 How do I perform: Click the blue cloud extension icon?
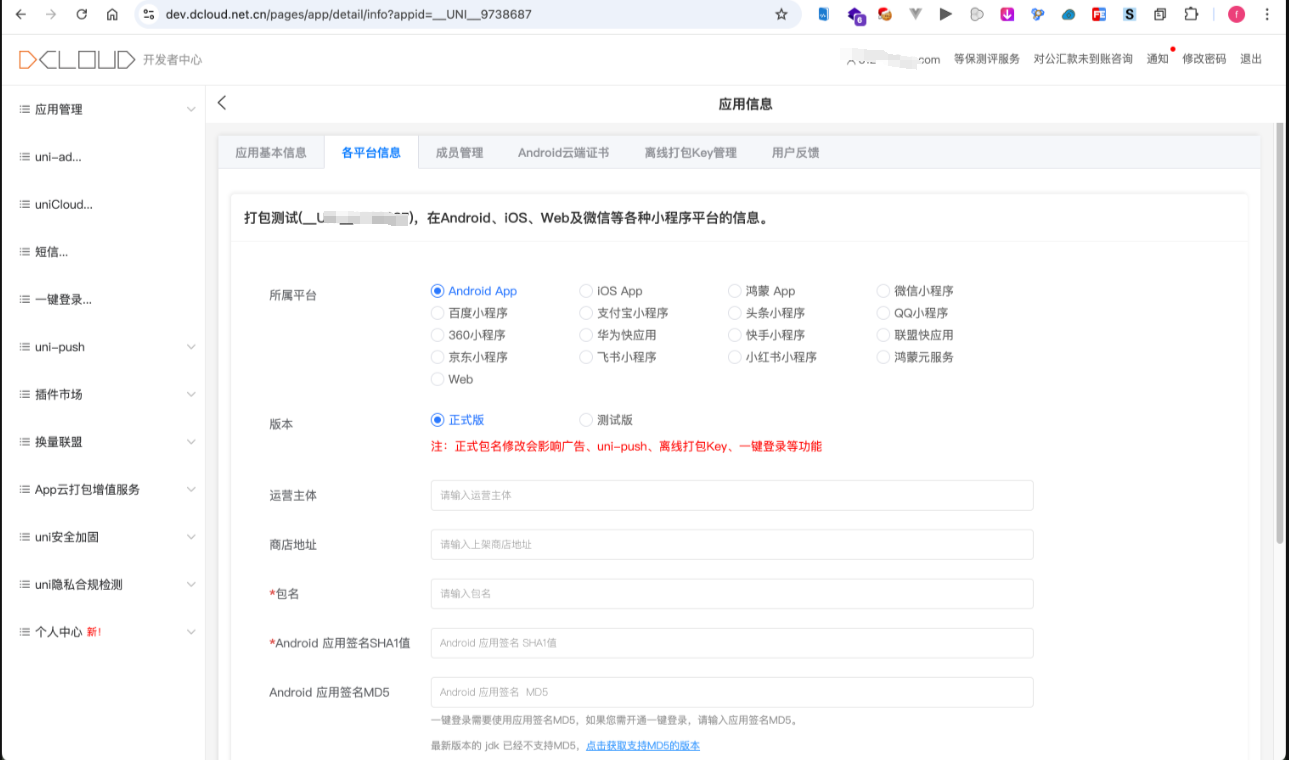pyautogui.click(x=1068, y=14)
